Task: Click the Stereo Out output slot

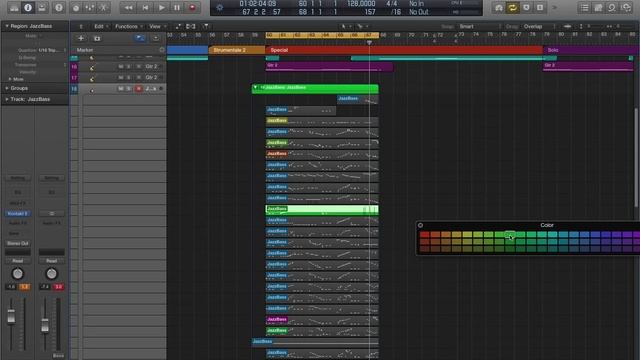Action: tap(18, 243)
